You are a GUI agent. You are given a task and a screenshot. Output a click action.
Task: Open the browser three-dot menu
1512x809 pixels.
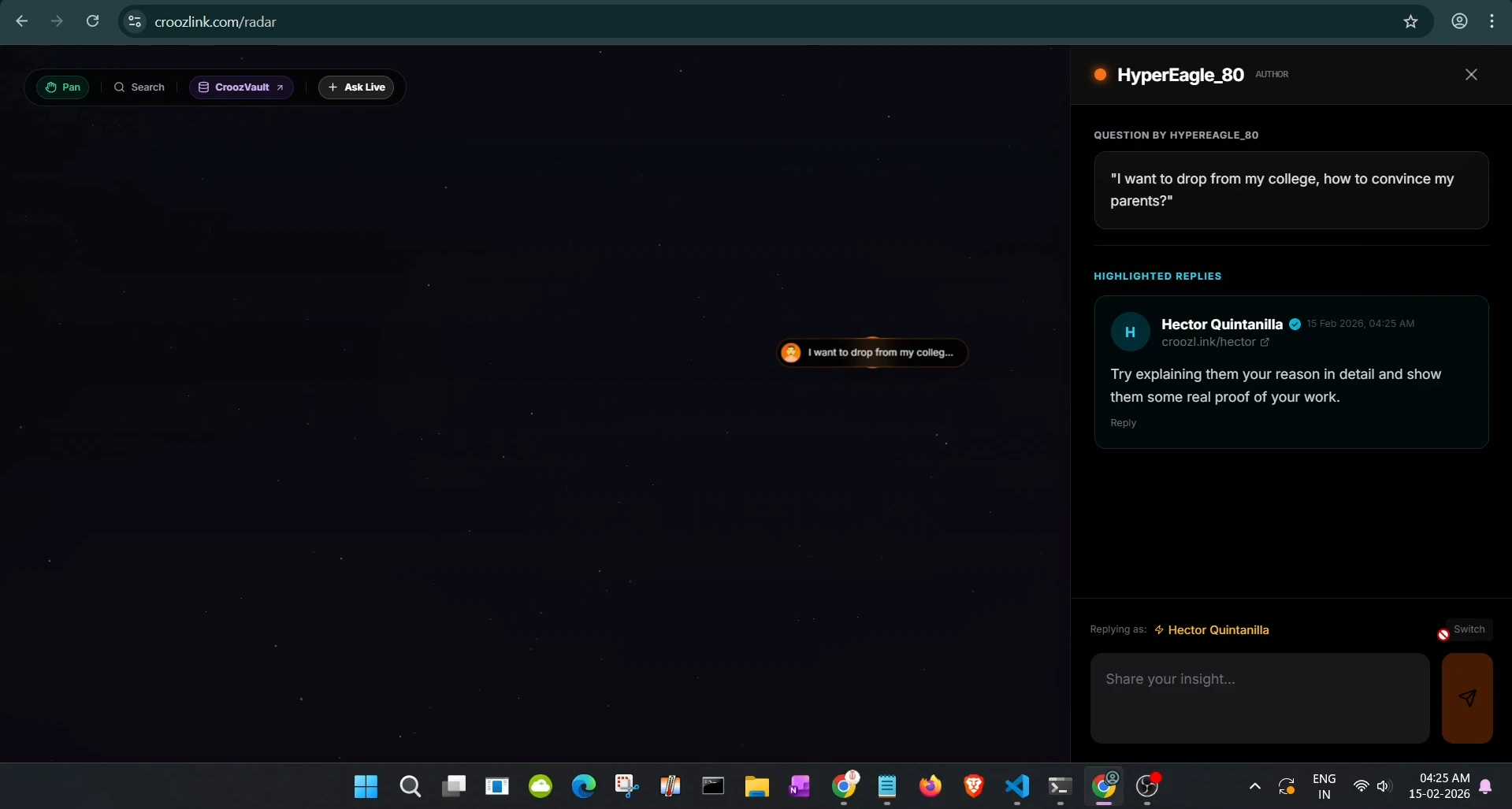tap(1492, 21)
